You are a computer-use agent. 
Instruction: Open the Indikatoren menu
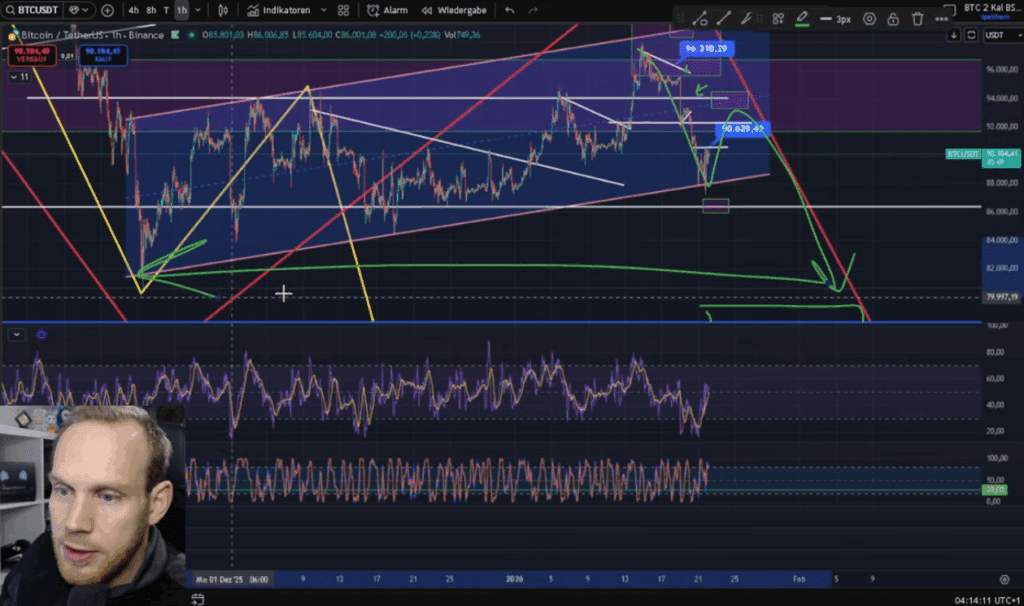(x=279, y=10)
